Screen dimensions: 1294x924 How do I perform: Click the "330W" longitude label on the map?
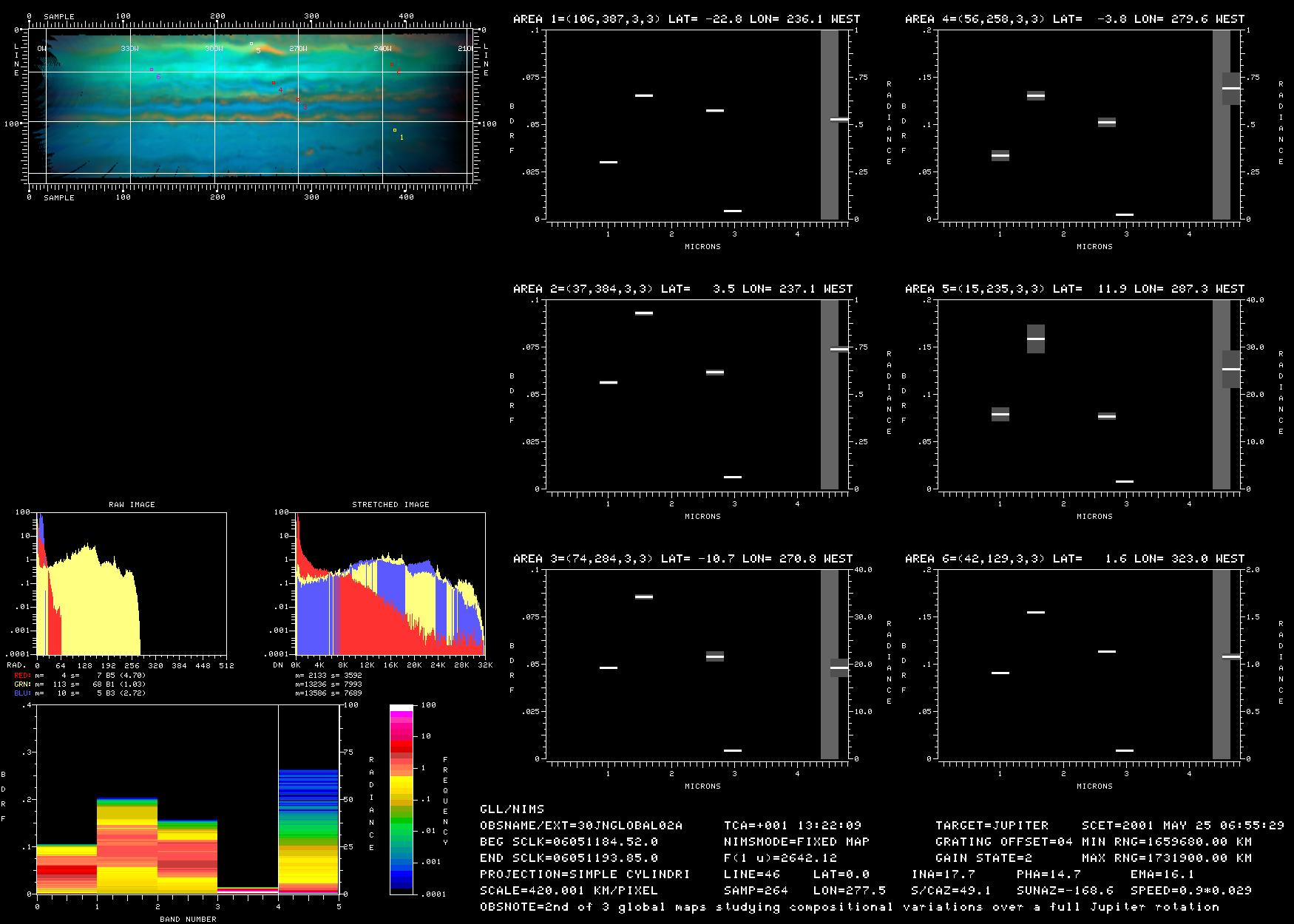pos(129,49)
